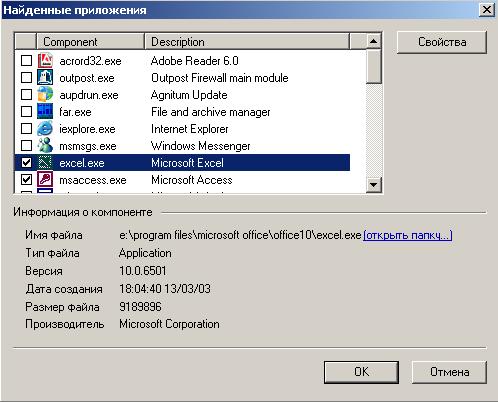Click the blue FAR manager icon beside far.exe
Screen dimensions: 498x402
[x=45, y=112]
